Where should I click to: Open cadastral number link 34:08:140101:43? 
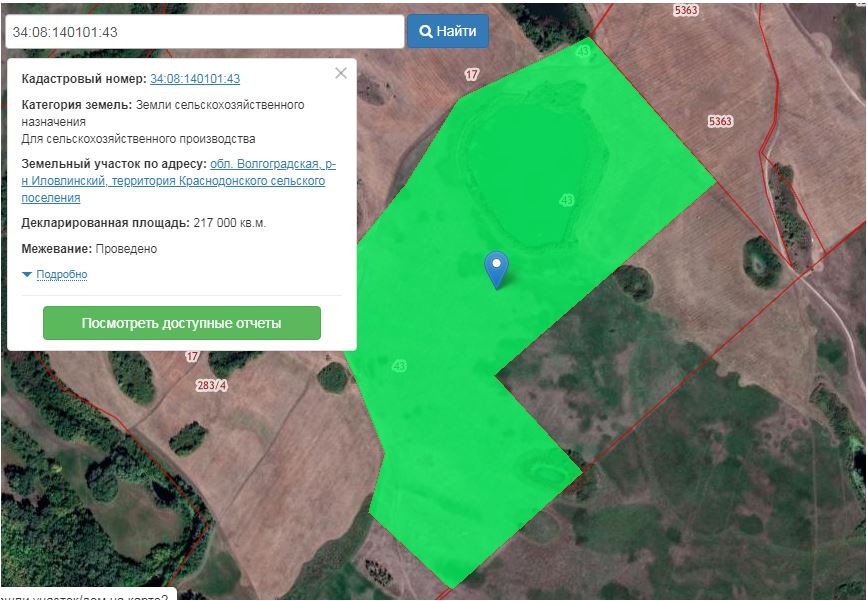(x=194, y=79)
